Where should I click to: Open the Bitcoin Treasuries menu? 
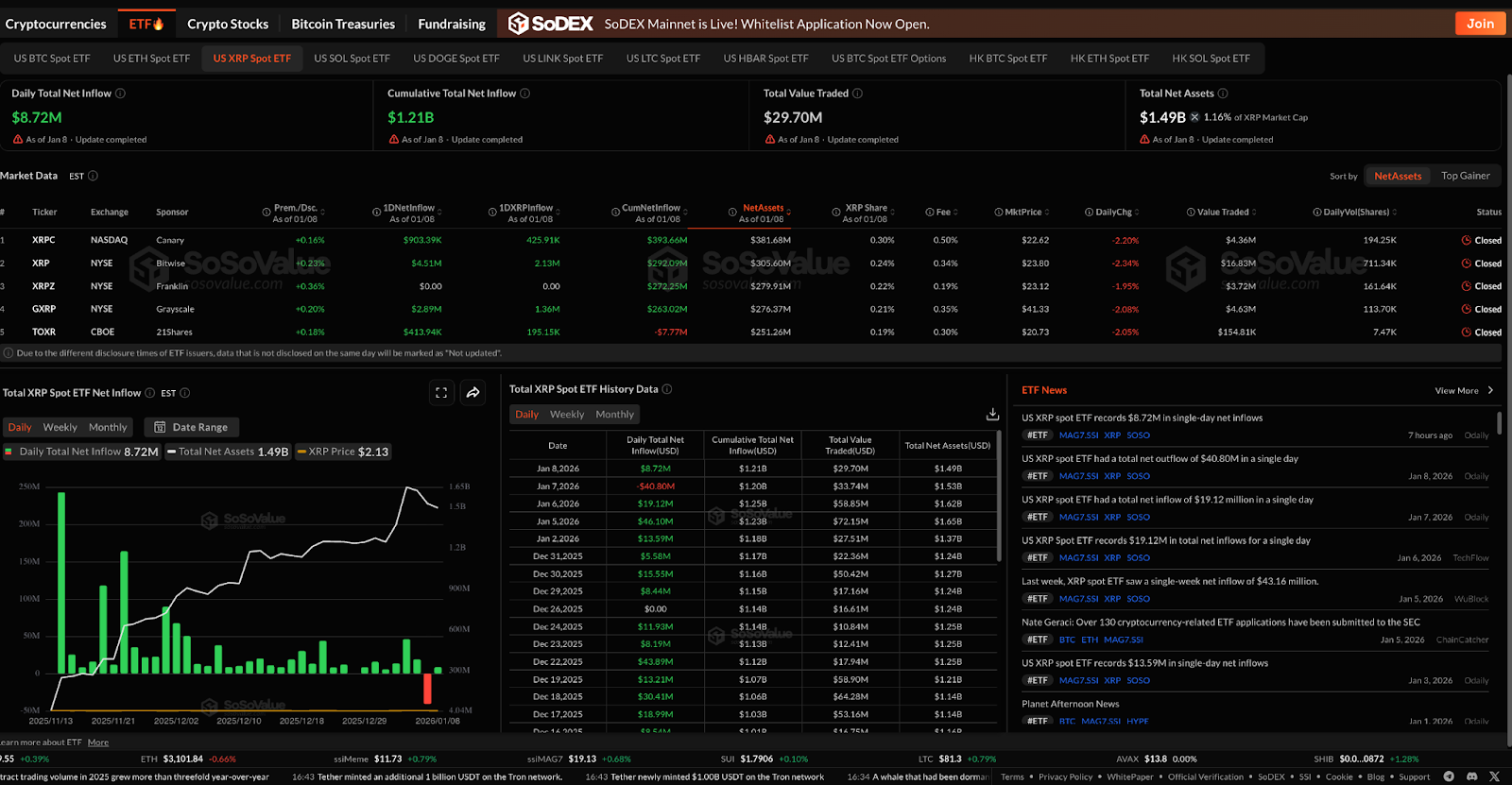tap(343, 24)
